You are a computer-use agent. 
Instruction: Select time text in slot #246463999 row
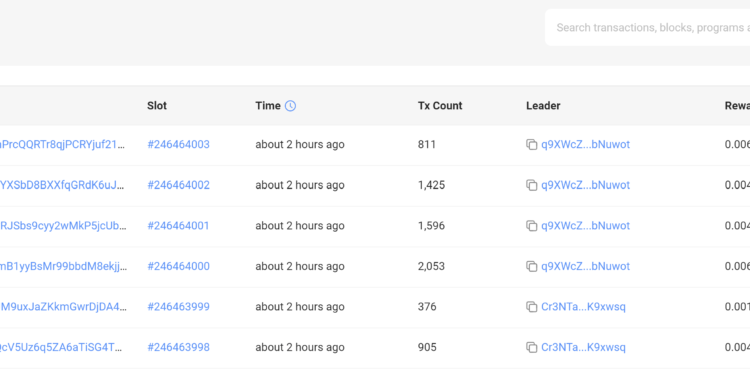coord(300,307)
